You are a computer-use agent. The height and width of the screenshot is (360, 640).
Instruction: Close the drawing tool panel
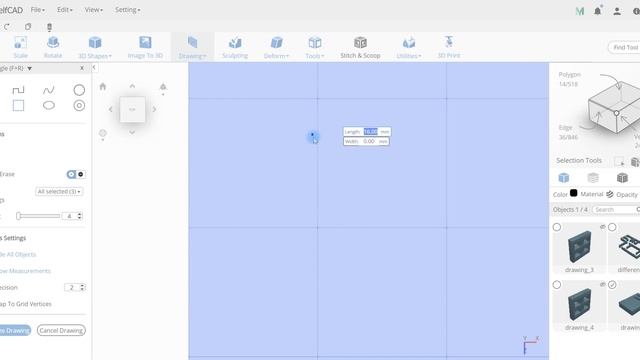coord(82,68)
